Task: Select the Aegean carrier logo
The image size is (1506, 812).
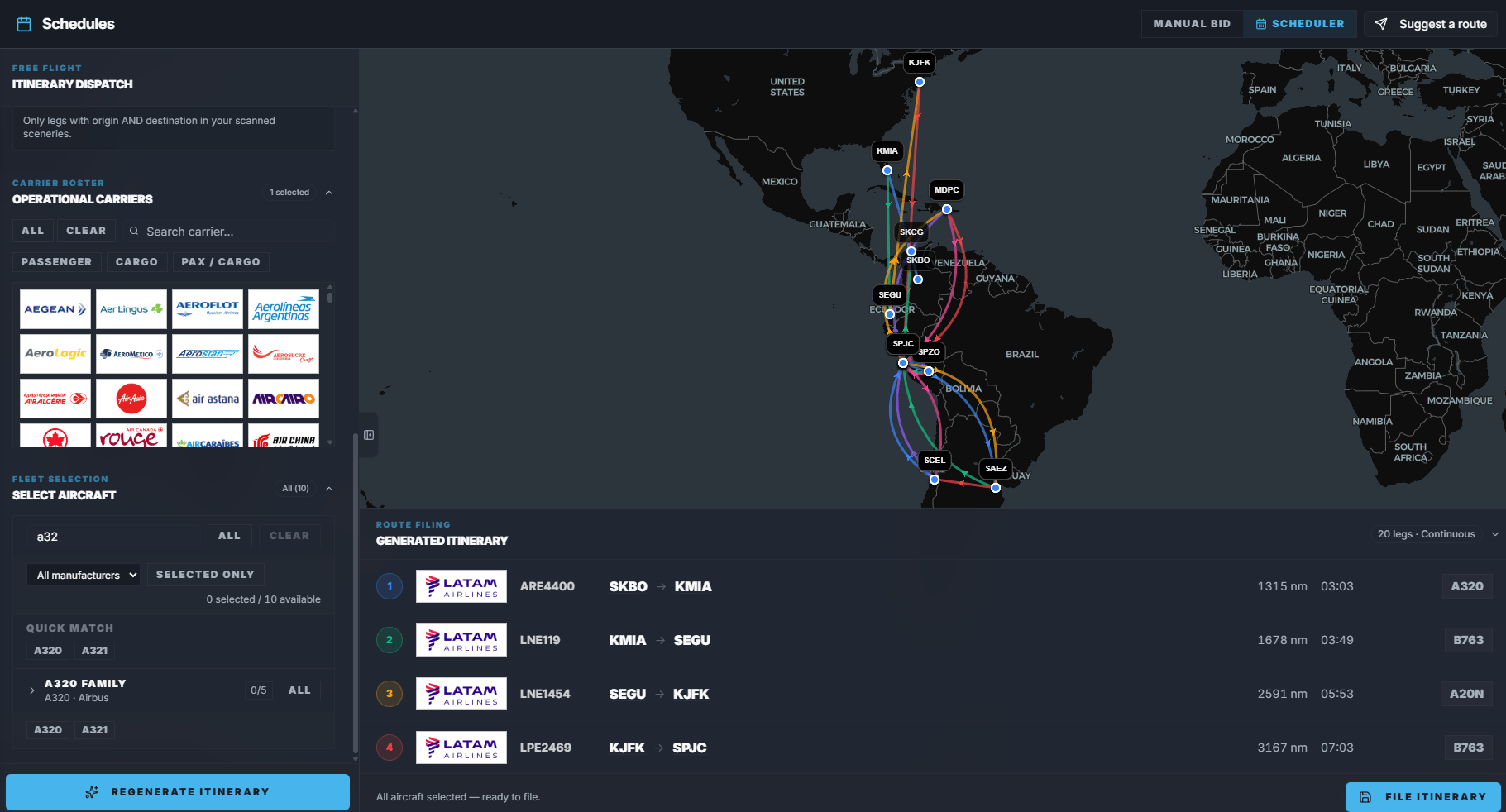Action: pos(55,309)
